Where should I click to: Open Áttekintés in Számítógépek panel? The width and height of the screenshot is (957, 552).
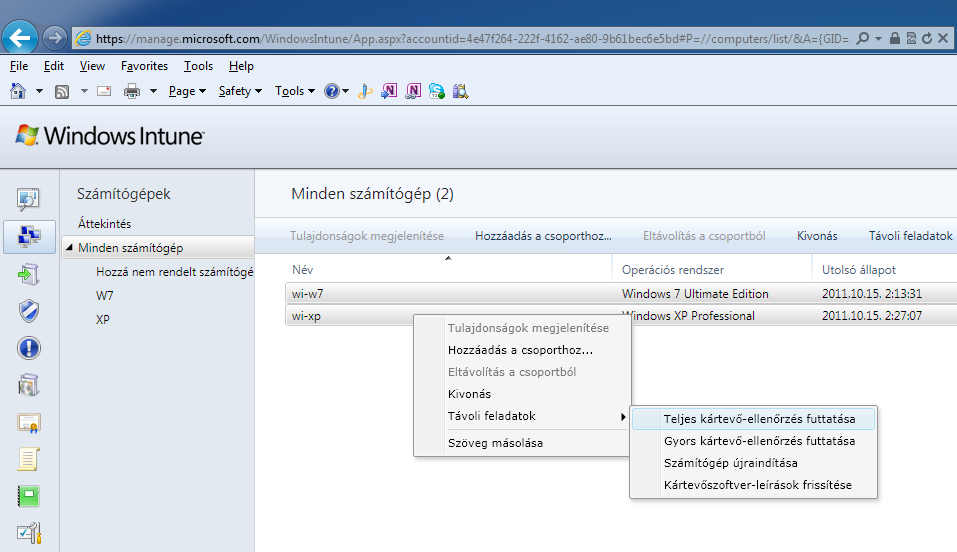click(x=104, y=223)
